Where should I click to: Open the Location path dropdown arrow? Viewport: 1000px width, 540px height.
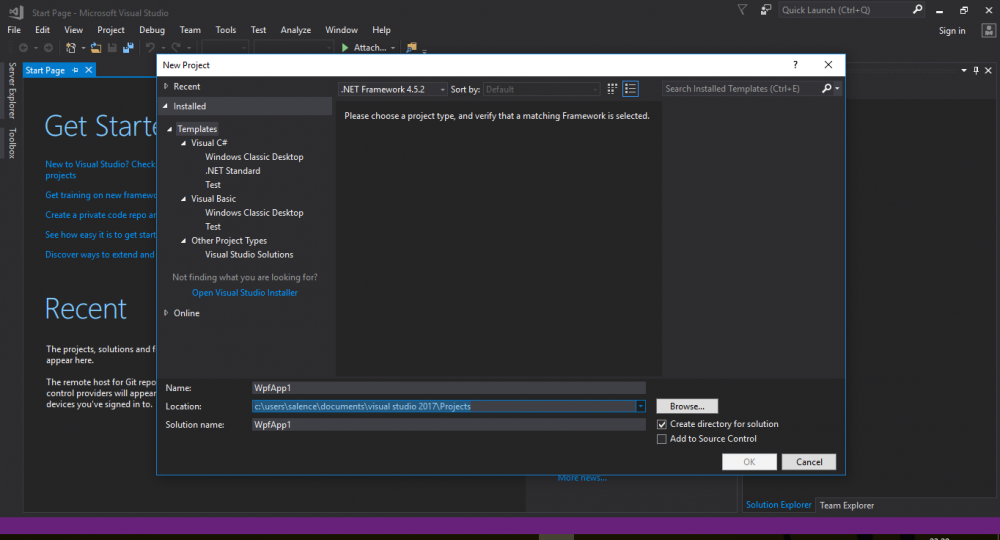(x=640, y=406)
